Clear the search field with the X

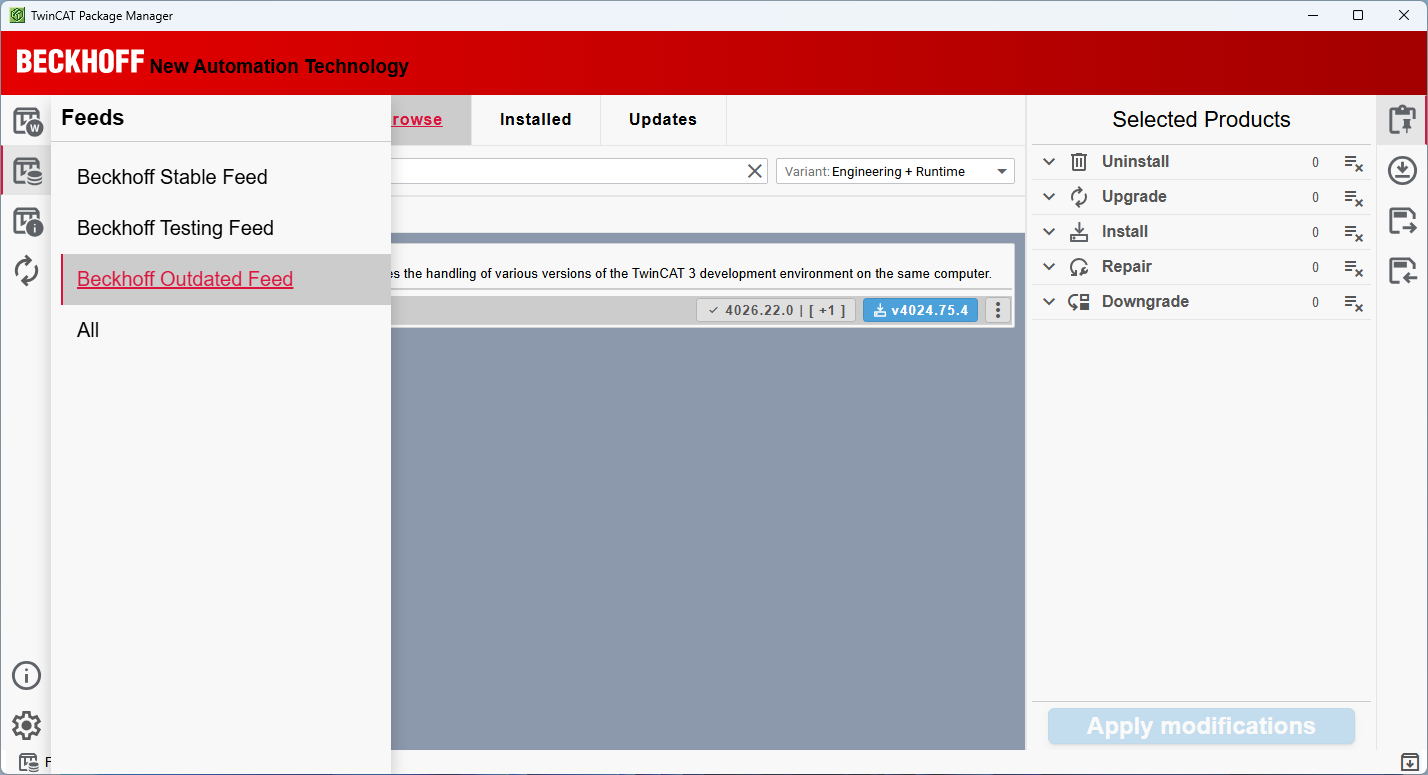756,171
